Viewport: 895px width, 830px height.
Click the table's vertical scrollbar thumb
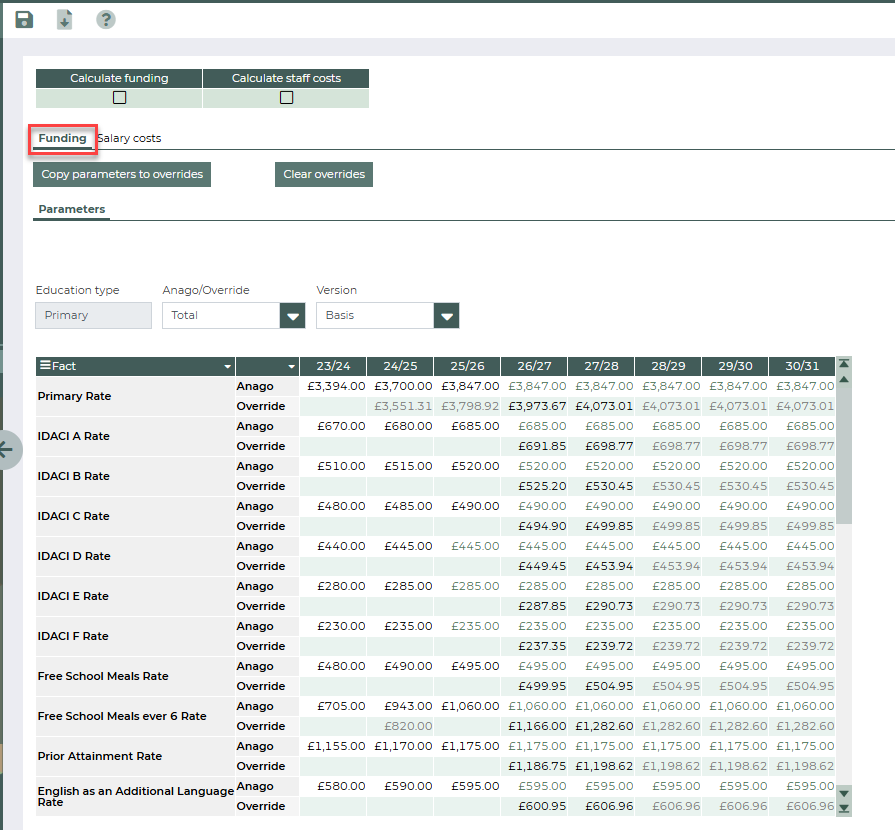[x=844, y=455]
